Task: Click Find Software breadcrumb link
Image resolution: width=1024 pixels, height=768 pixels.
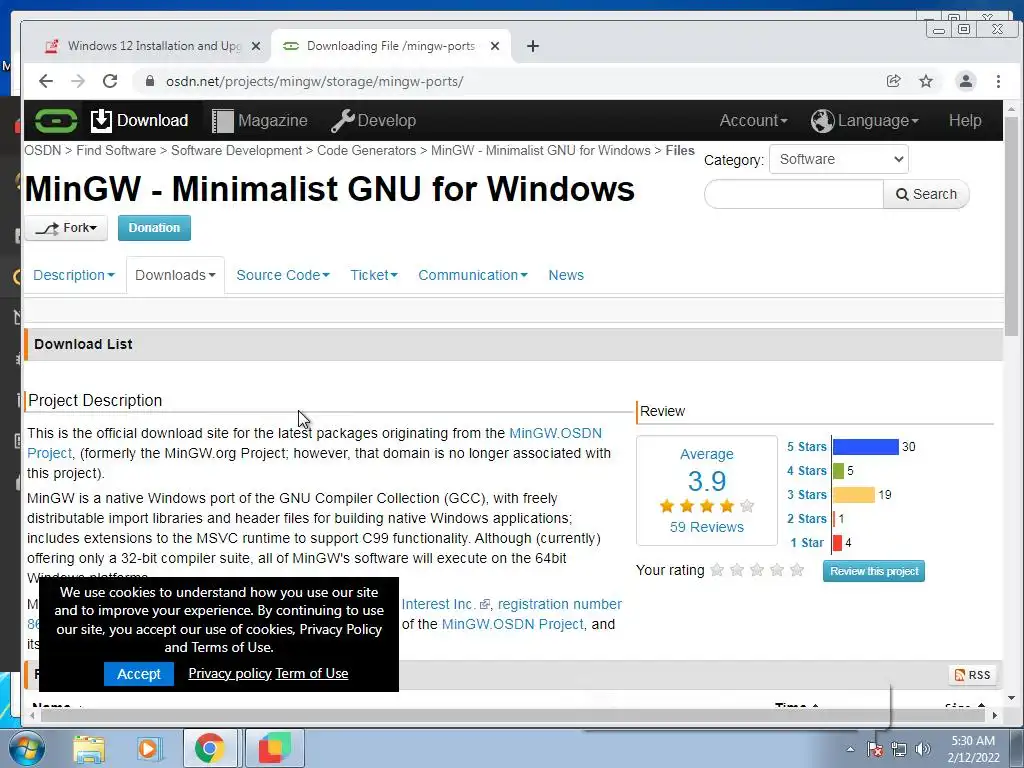Action: coord(116,151)
